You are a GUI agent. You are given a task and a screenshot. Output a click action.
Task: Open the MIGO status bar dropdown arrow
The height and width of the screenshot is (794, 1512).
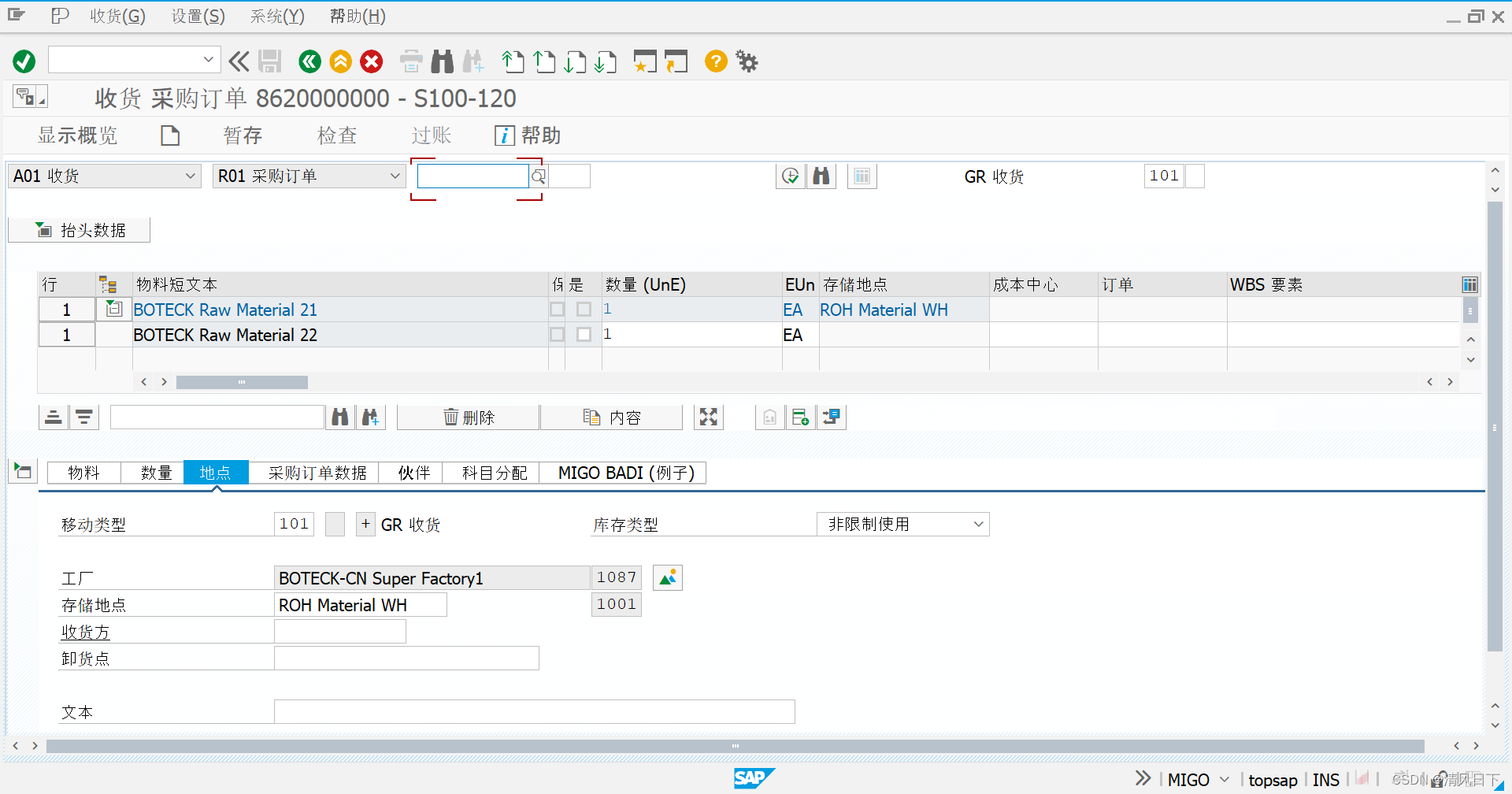[1225, 780]
